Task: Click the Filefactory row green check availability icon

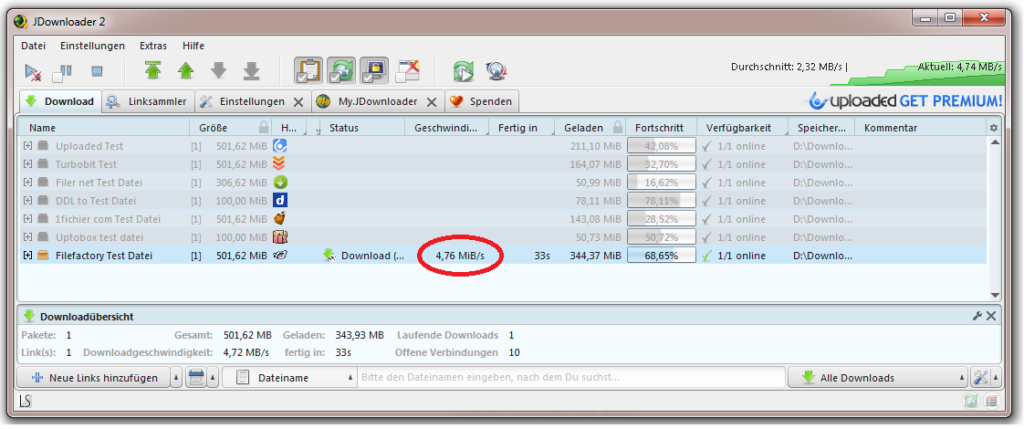Action: 706,256
